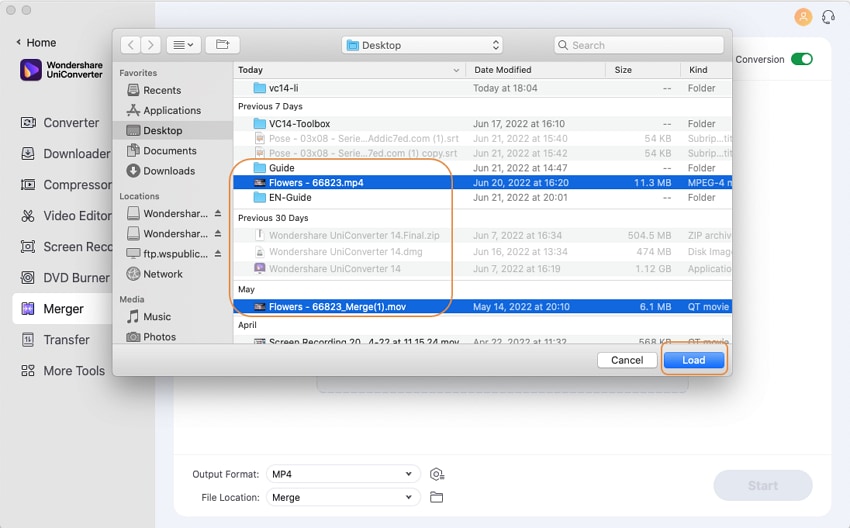Click the Search field in dialog

click(x=639, y=45)
